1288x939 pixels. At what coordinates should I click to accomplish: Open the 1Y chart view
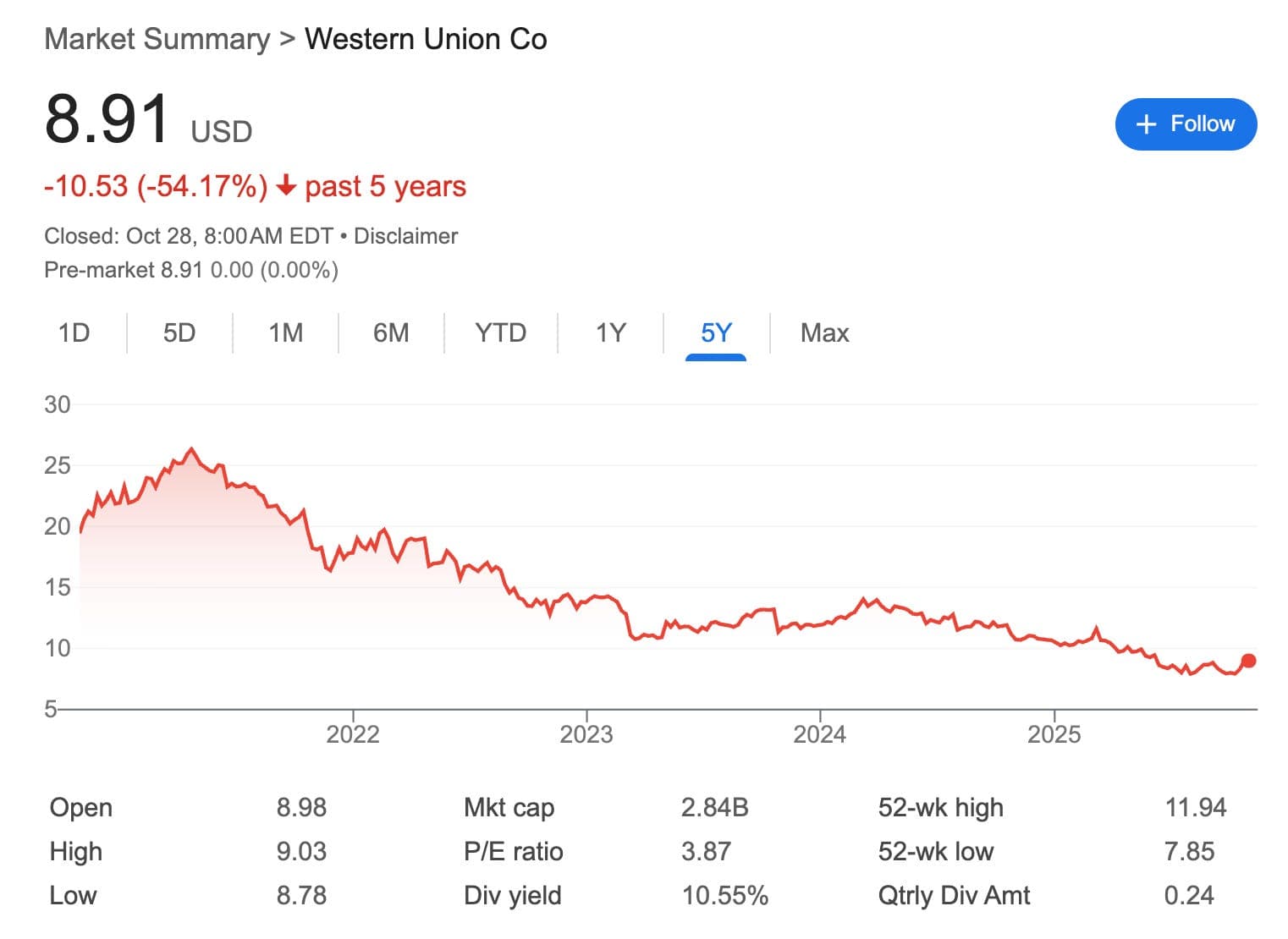pos(610,332)
